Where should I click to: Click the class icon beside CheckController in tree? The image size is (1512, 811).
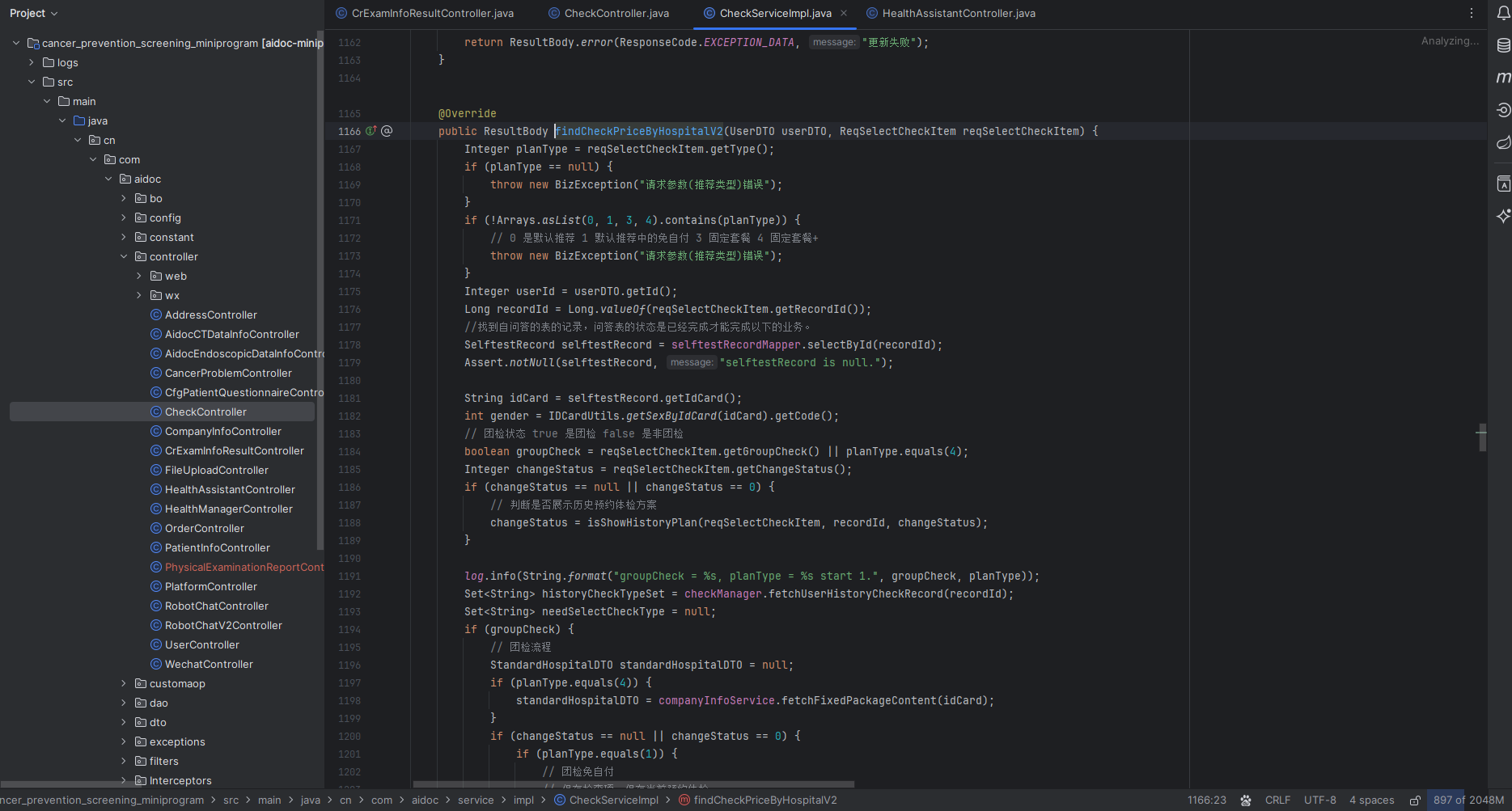[156, 412]
